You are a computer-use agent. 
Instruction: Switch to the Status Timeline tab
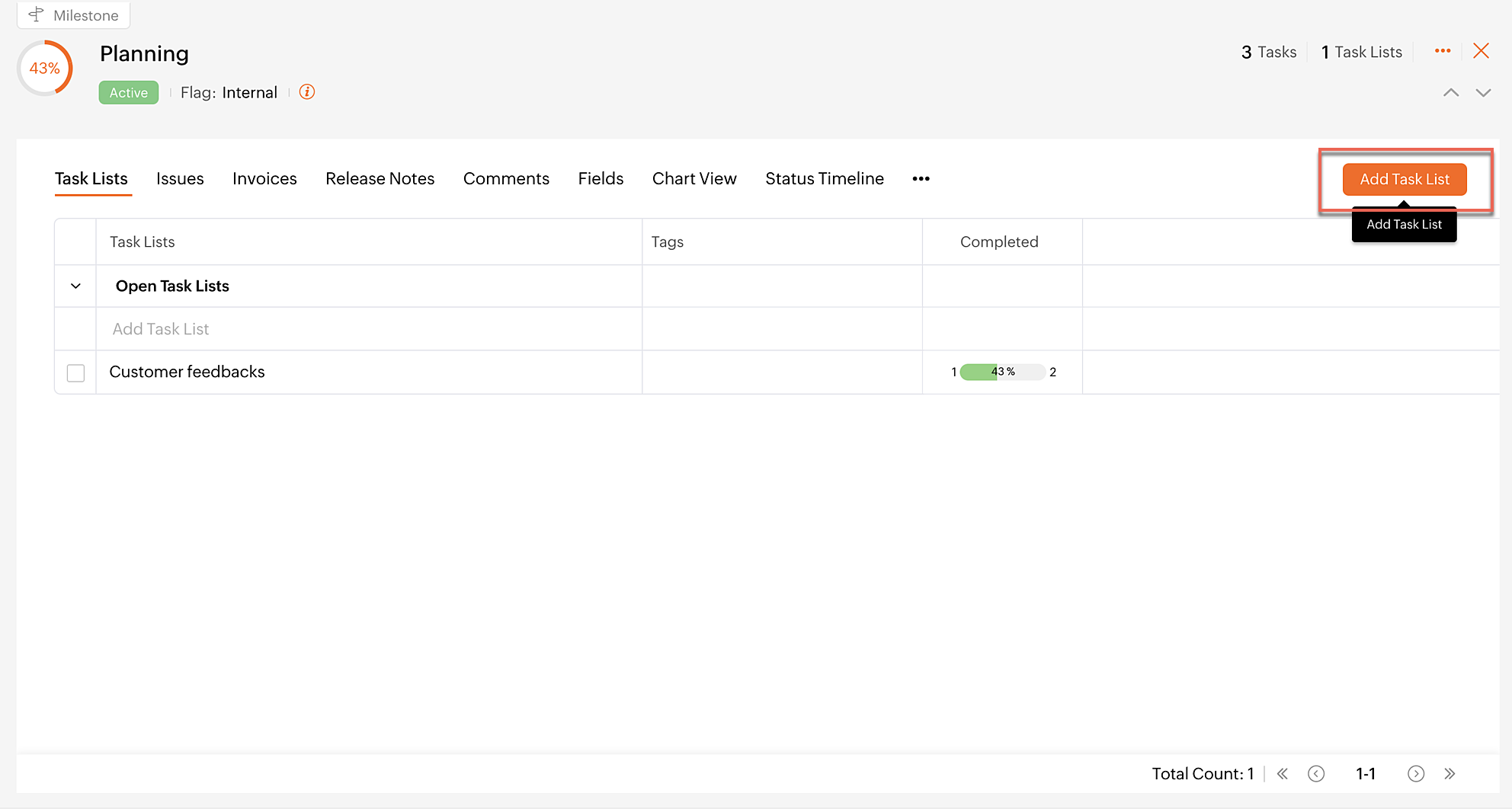coord(825,179)
